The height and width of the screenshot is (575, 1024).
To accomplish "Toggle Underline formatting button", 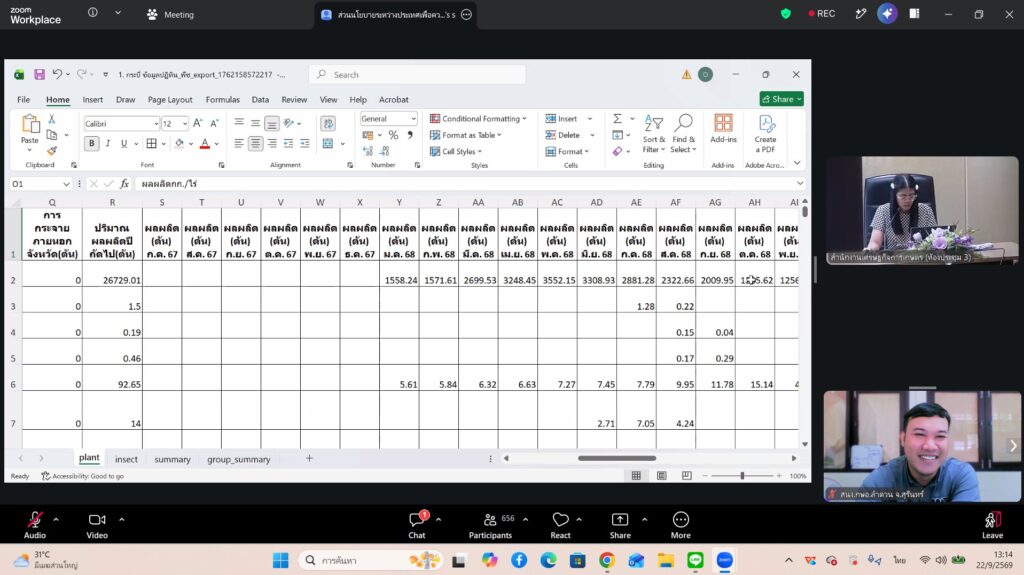I will tap(123, 143).
